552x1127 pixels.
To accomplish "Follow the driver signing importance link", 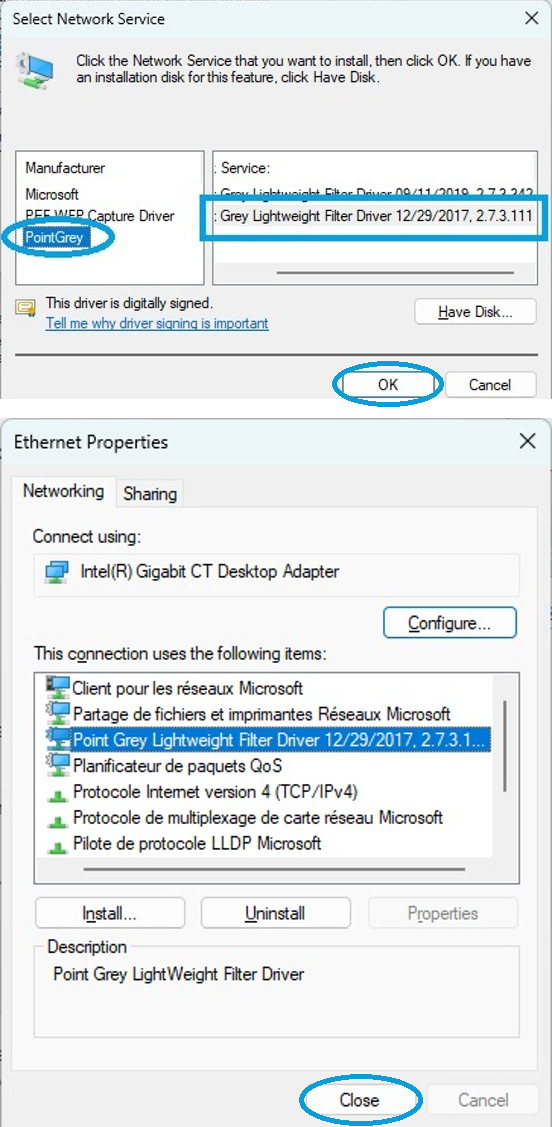I will tap(157, 323).
